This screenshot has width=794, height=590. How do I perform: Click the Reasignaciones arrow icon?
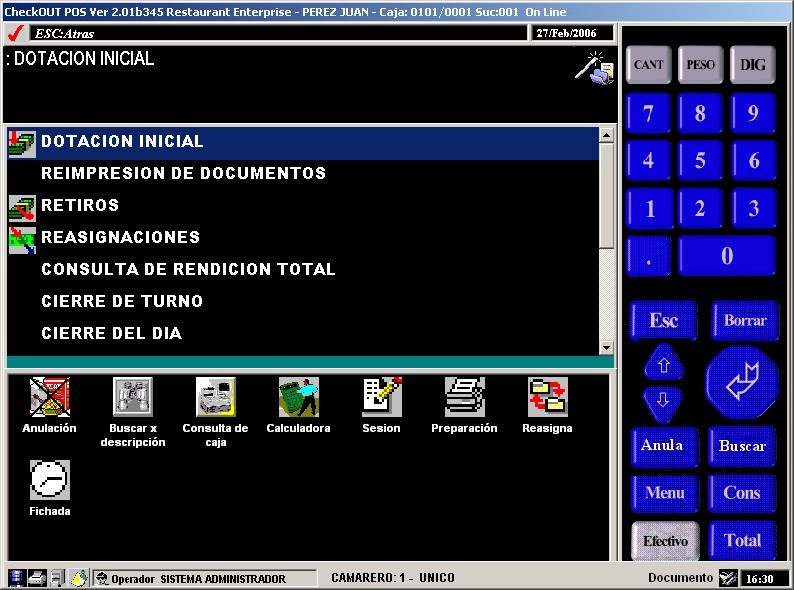pyautogui.click(x=22, y=240)
